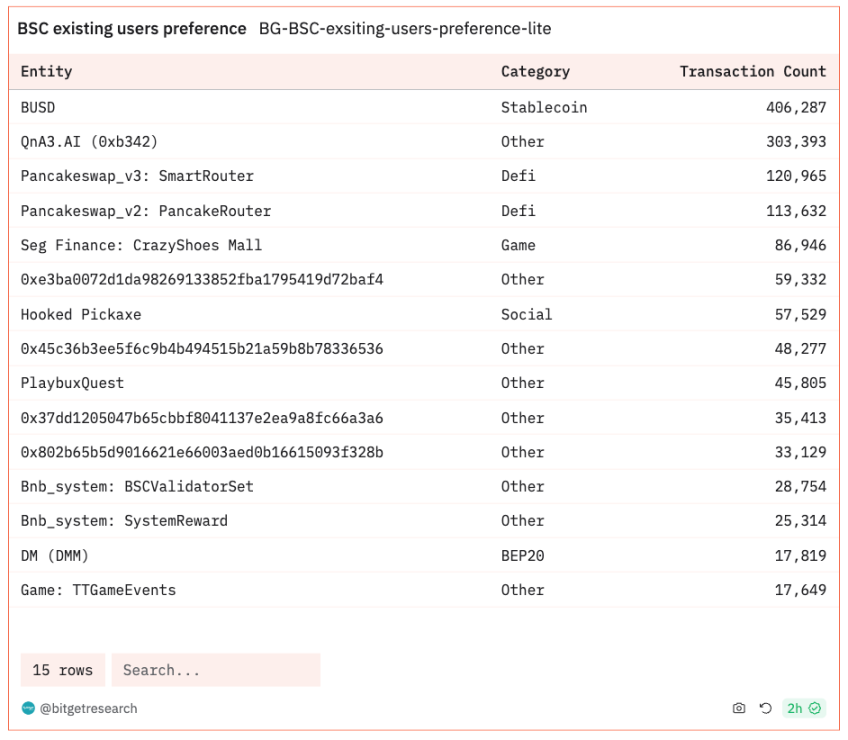Click the bitgetresearch avatar icon

[x=28, y=708]
